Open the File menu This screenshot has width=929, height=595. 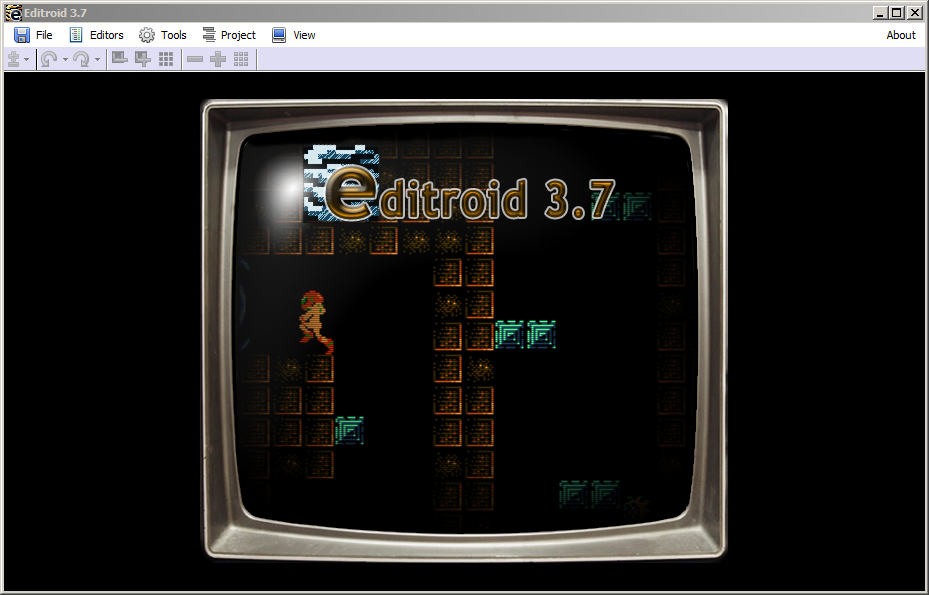click(x=33, y=35)
